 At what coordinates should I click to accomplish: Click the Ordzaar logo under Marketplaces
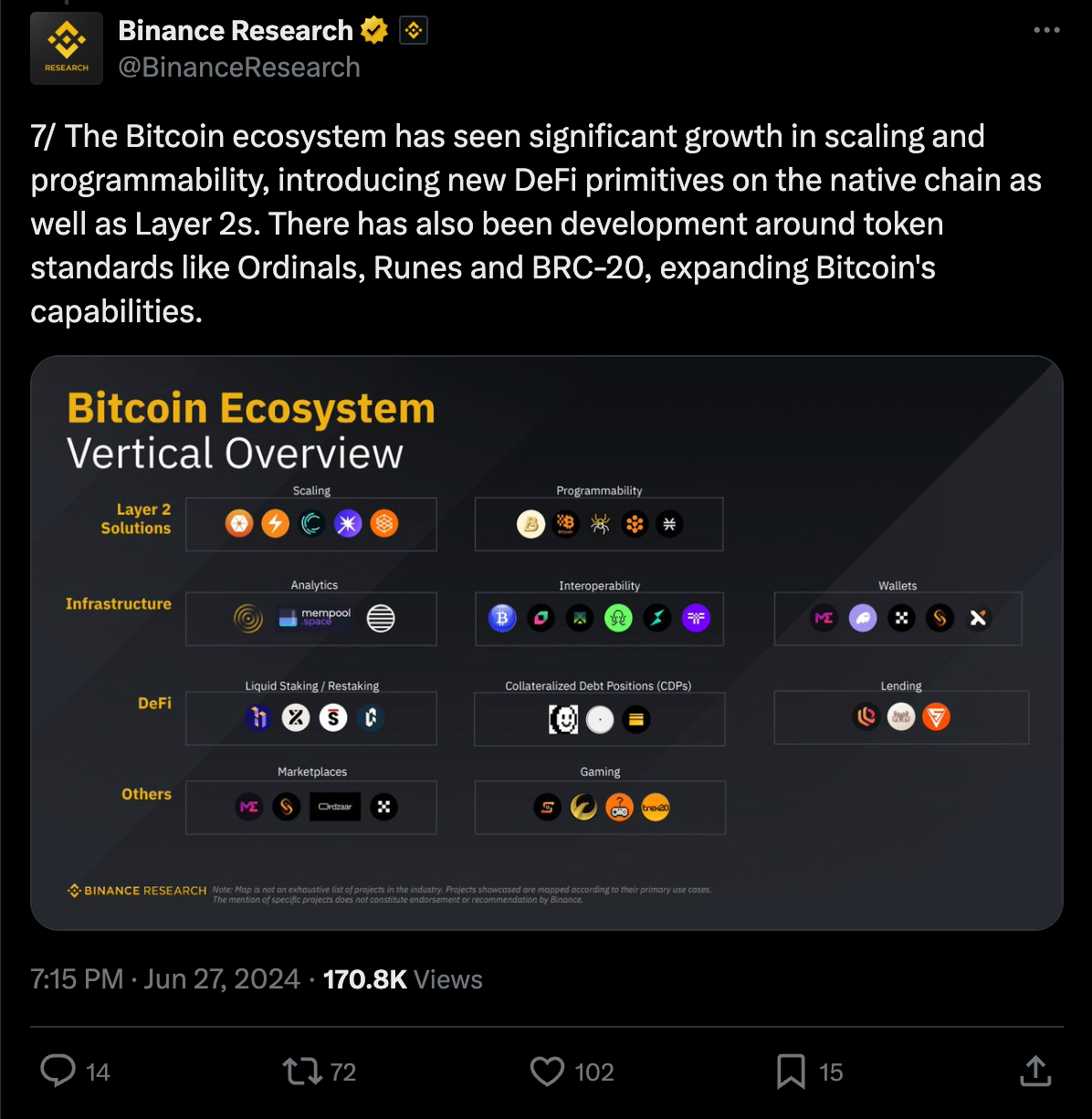click(x=335, y=807)
